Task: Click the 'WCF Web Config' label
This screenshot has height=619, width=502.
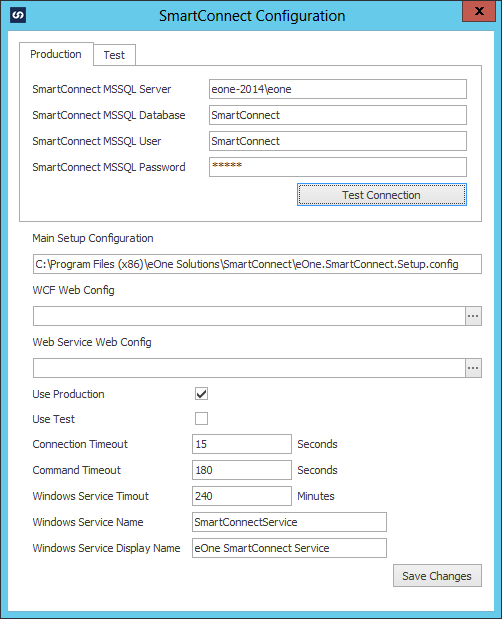Action: pyautogui.click(x=73, y=290)
